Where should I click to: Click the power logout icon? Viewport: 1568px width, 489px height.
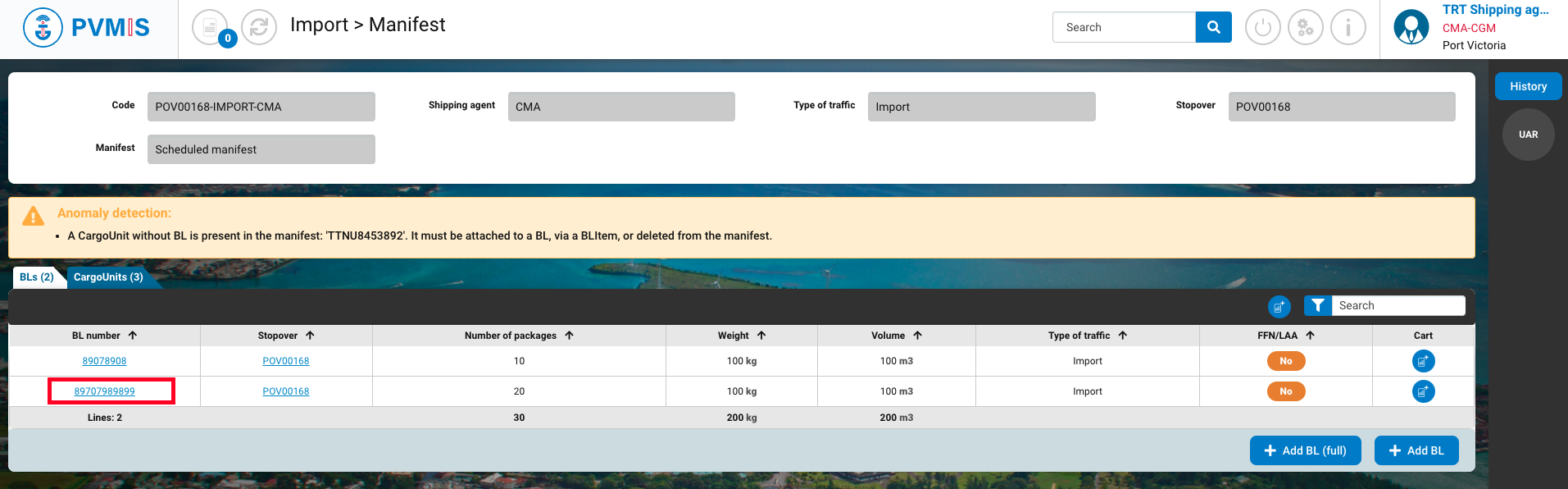coord(1262,28)
